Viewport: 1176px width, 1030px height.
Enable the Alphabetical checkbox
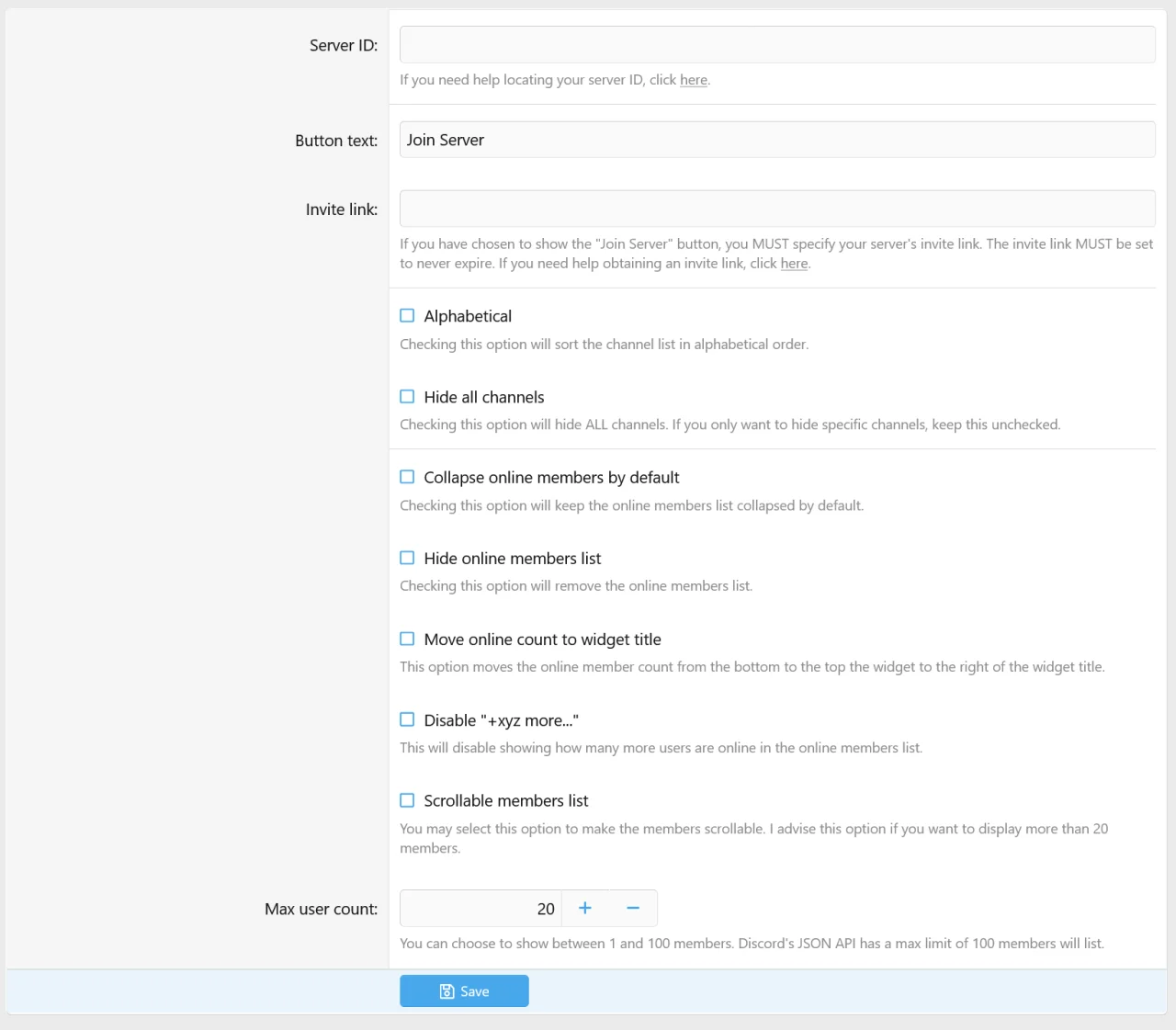(407, 316)
